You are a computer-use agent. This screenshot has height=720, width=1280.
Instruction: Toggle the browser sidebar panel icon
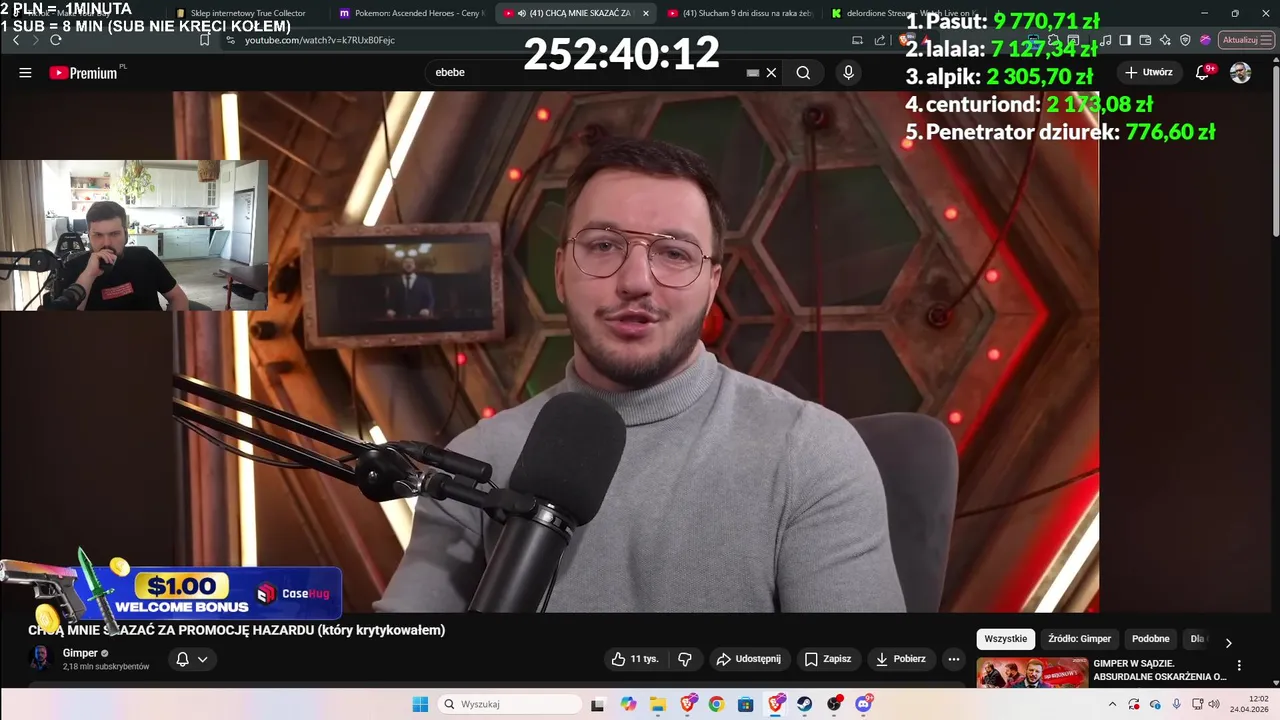pos(1125,40)
